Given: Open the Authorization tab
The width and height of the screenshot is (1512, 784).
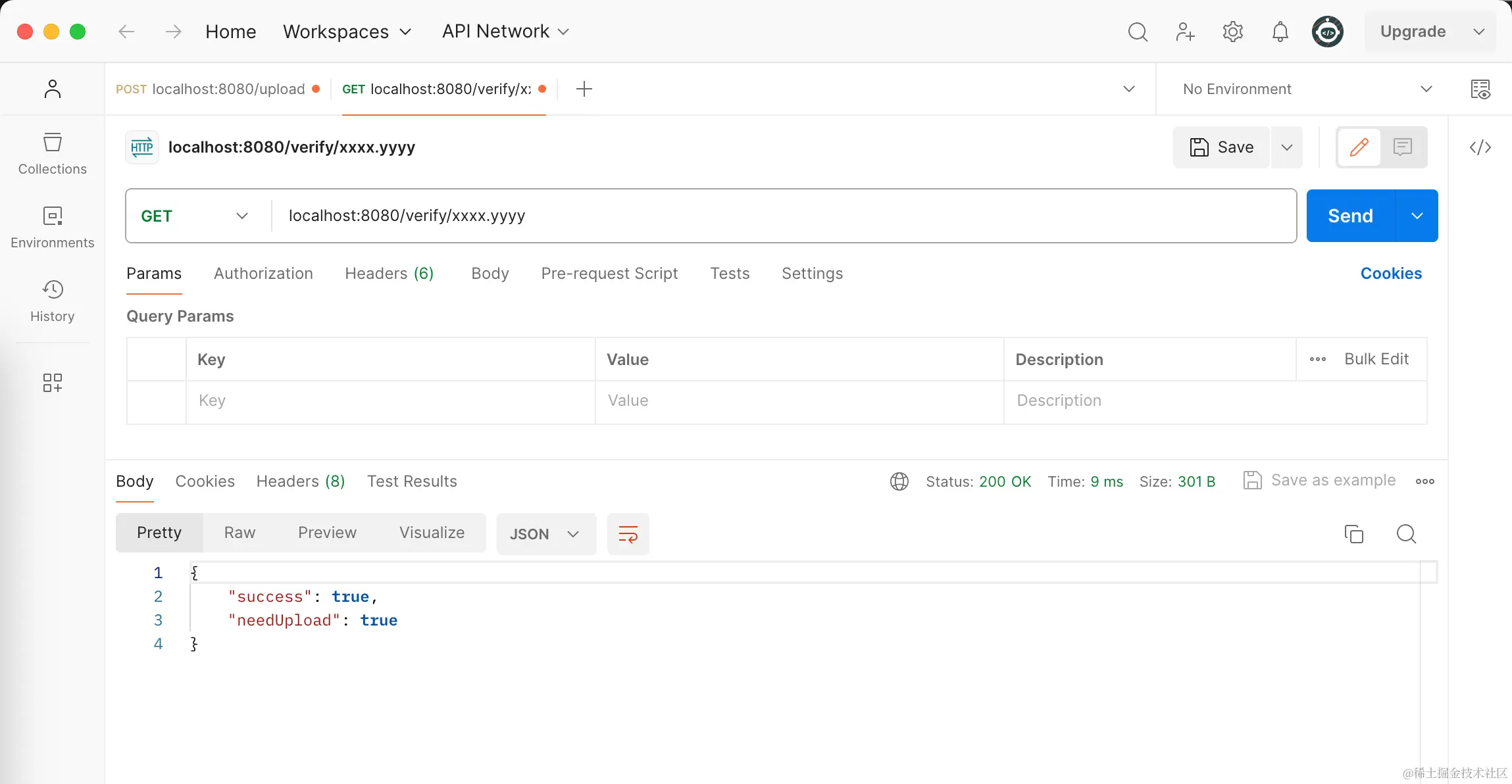Looking at the screenshot, I should (263, 274).
